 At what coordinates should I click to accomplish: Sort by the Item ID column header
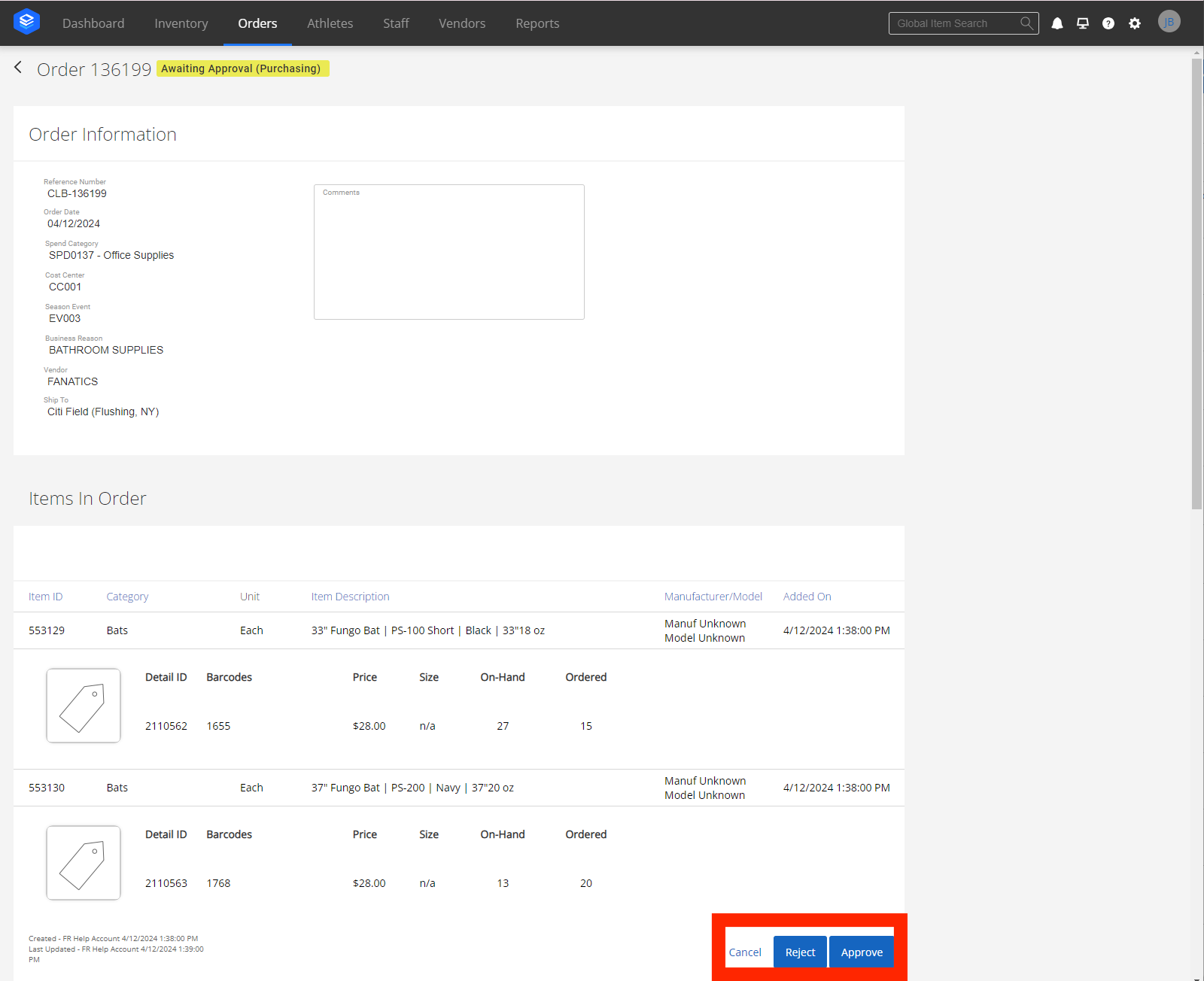[45, 597]
